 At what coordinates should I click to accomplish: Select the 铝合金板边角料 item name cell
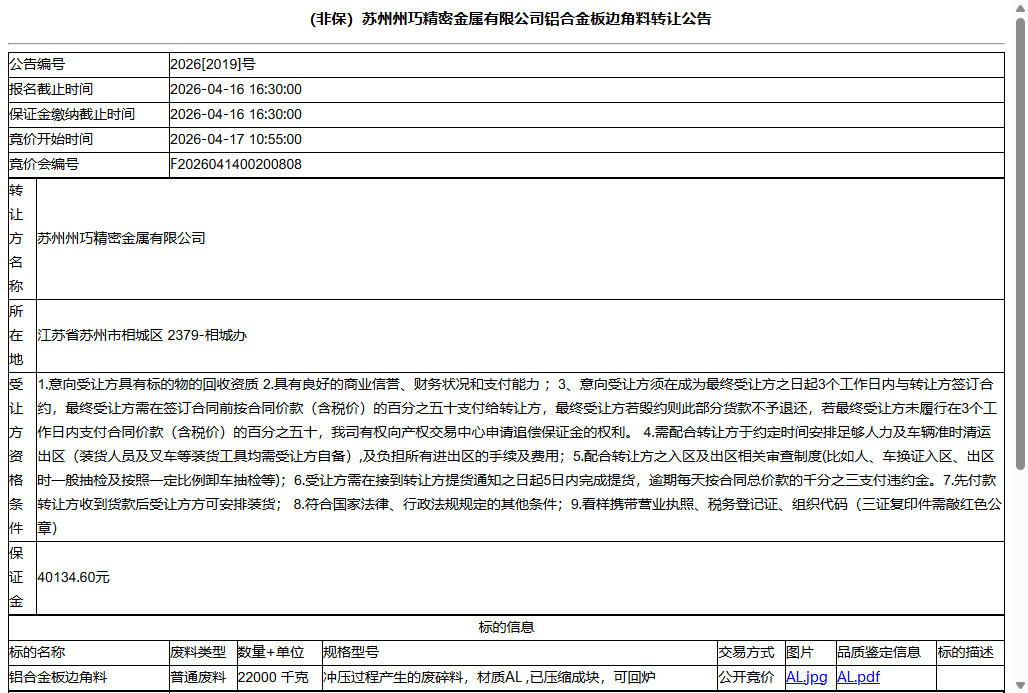click(x=89, y=677)
